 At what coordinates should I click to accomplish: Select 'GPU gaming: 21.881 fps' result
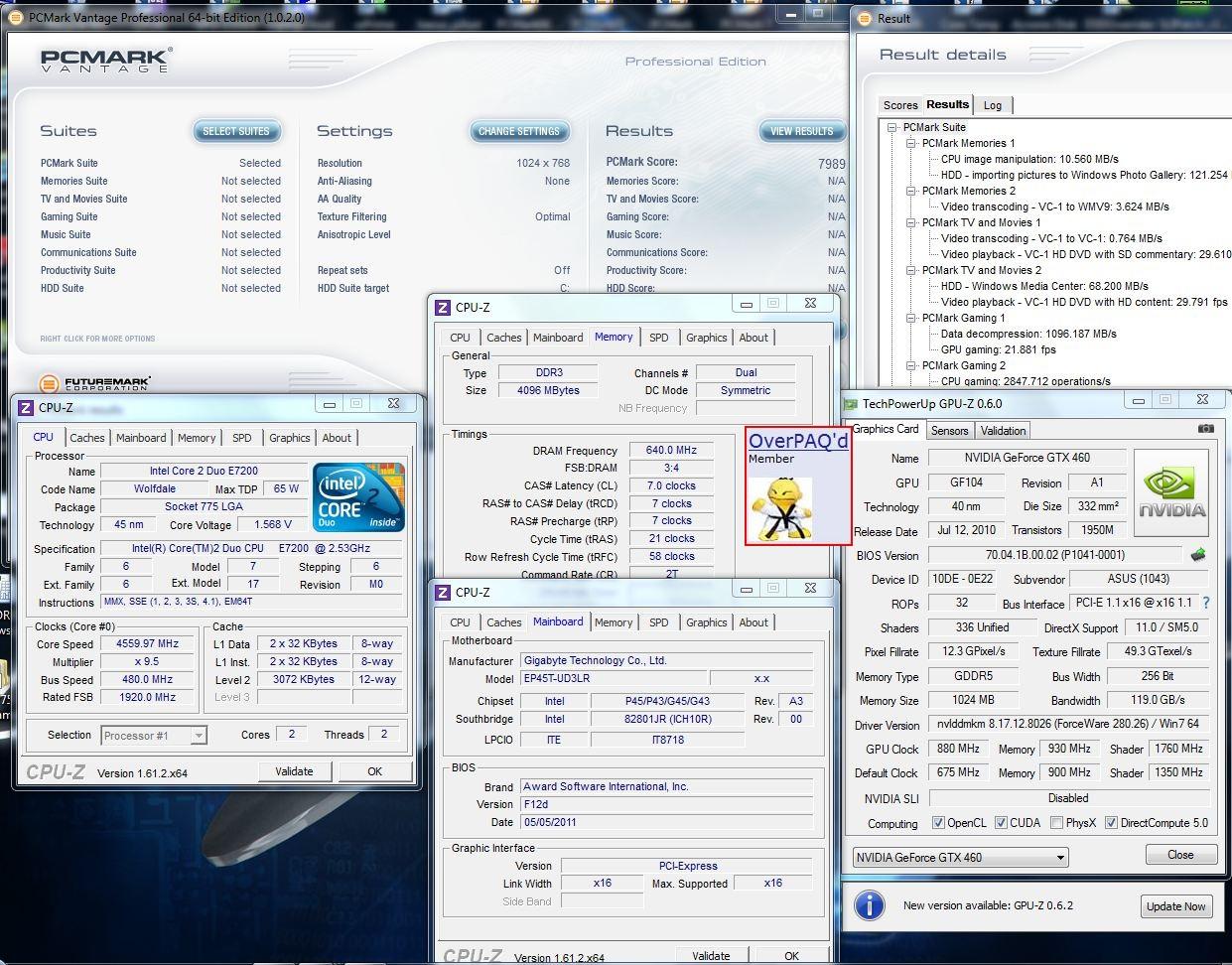[998, 349]
